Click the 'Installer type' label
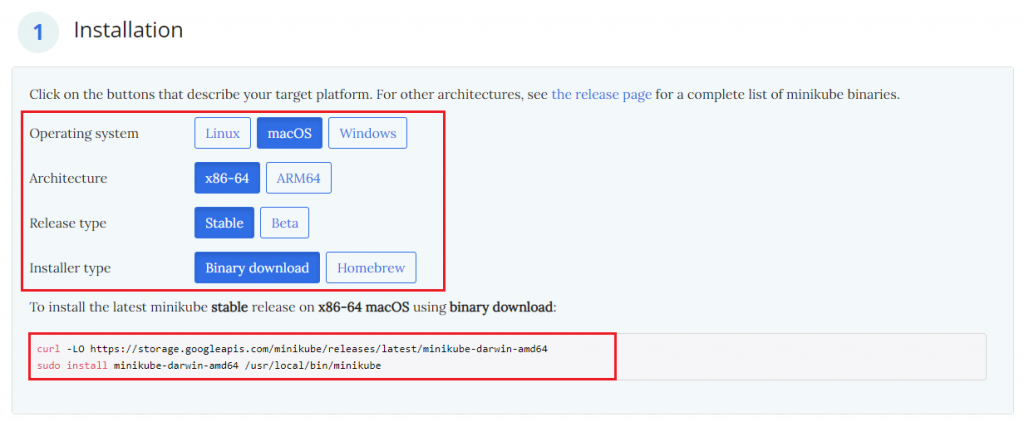 coord(70,268)
